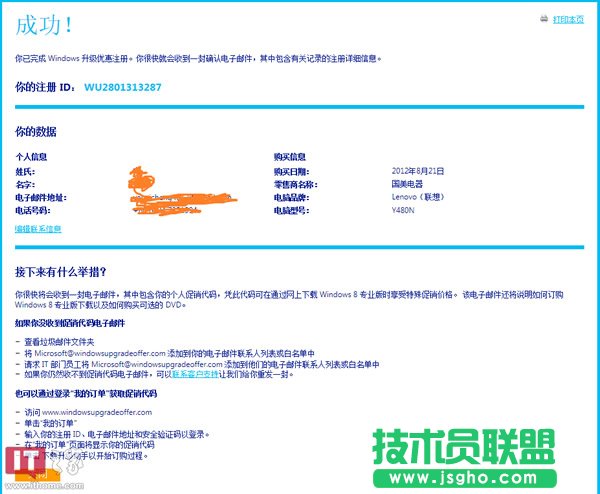Open the 联系客户支持 support link

pyautogui.click(x=196, y=374)
